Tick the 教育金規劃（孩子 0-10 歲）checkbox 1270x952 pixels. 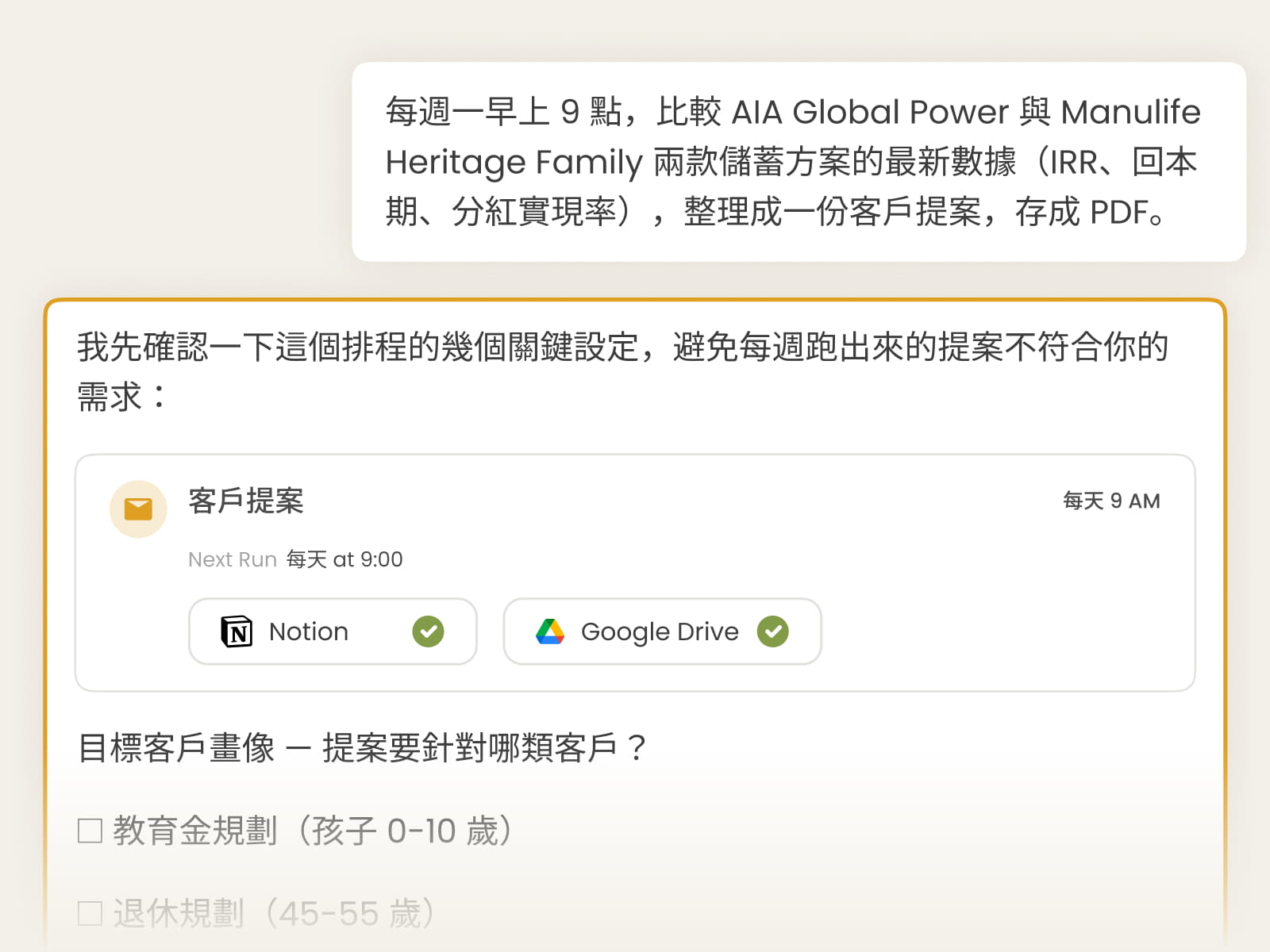[90, 831]
